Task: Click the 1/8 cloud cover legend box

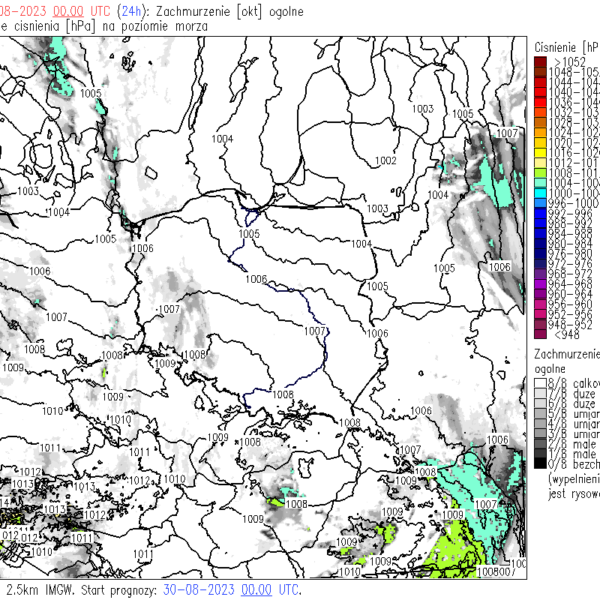Action: [540, 455]
